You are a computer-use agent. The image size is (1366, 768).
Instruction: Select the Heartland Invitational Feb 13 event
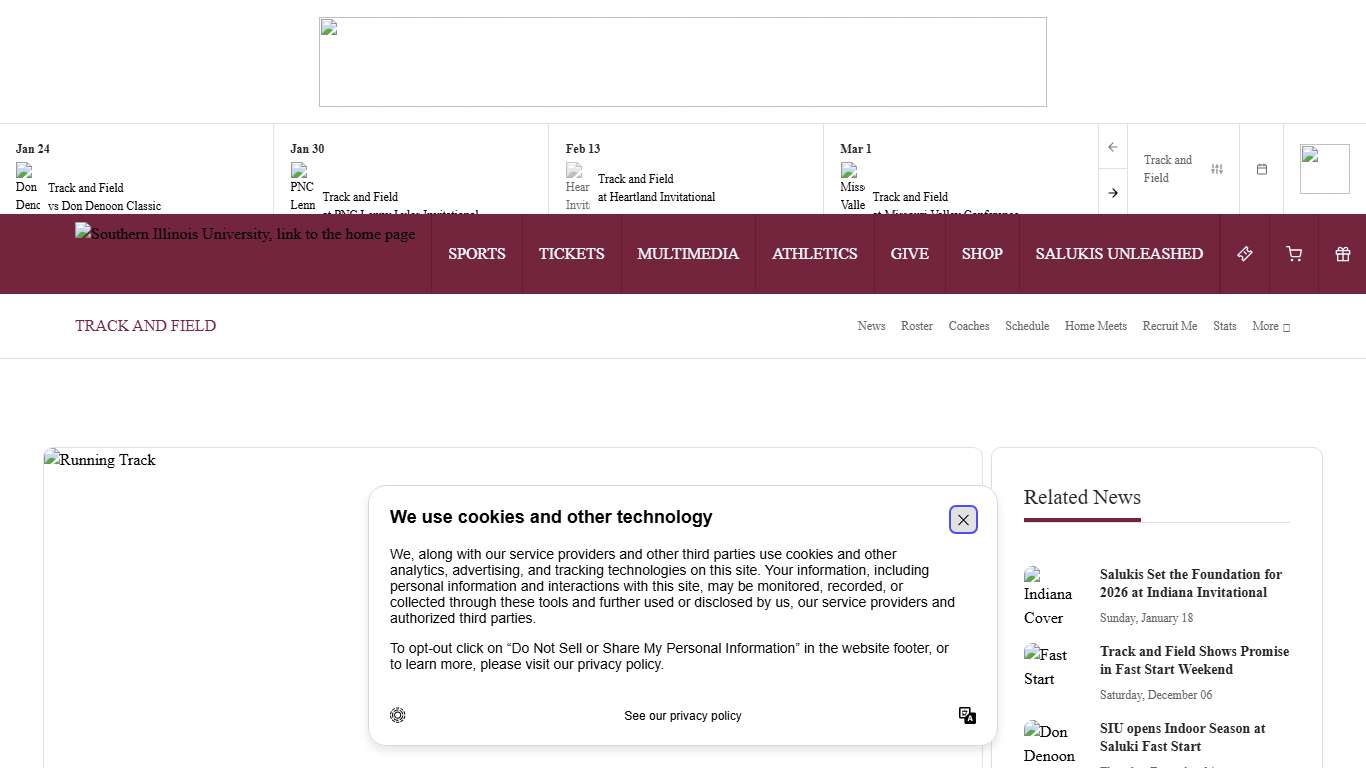pos(656,188)
